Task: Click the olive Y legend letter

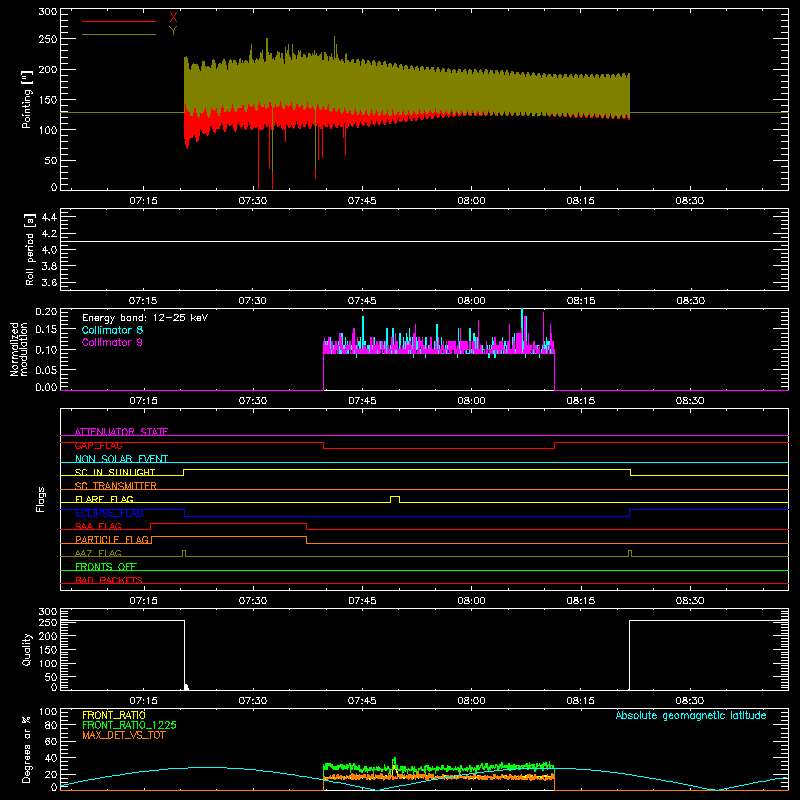Action: pos(173,31)
